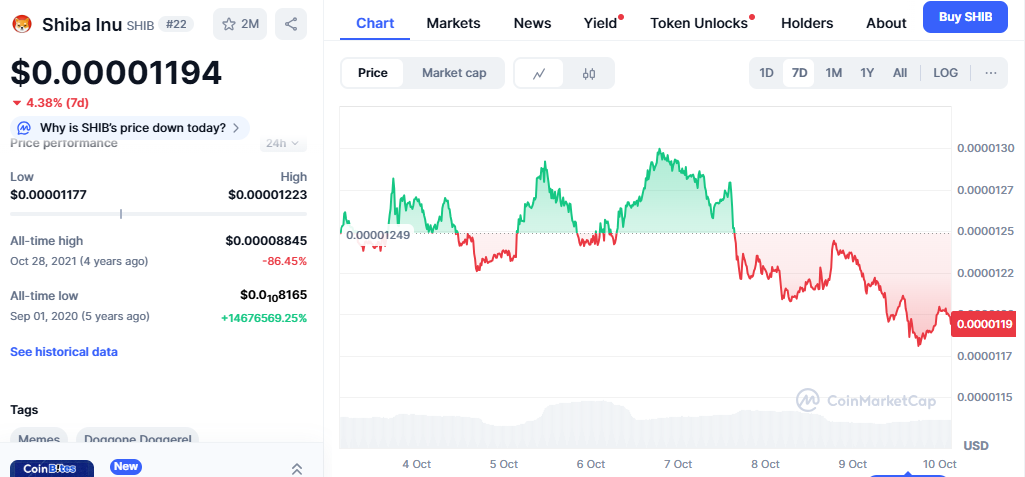Viewport: 1025px width, 477px height.
Task: Switch to line chart view icon
Action: point(539,73)
